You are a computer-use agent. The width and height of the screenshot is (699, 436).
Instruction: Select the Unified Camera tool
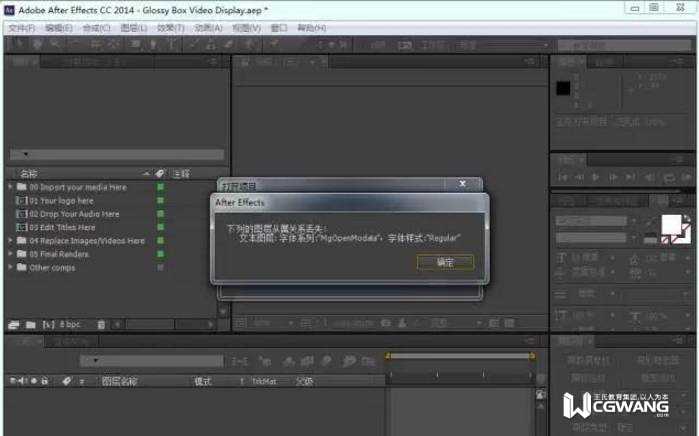[x=95, y=44]
